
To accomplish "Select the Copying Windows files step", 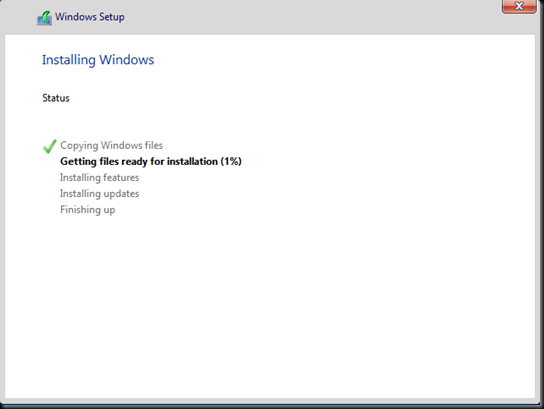I will point(111,145).
